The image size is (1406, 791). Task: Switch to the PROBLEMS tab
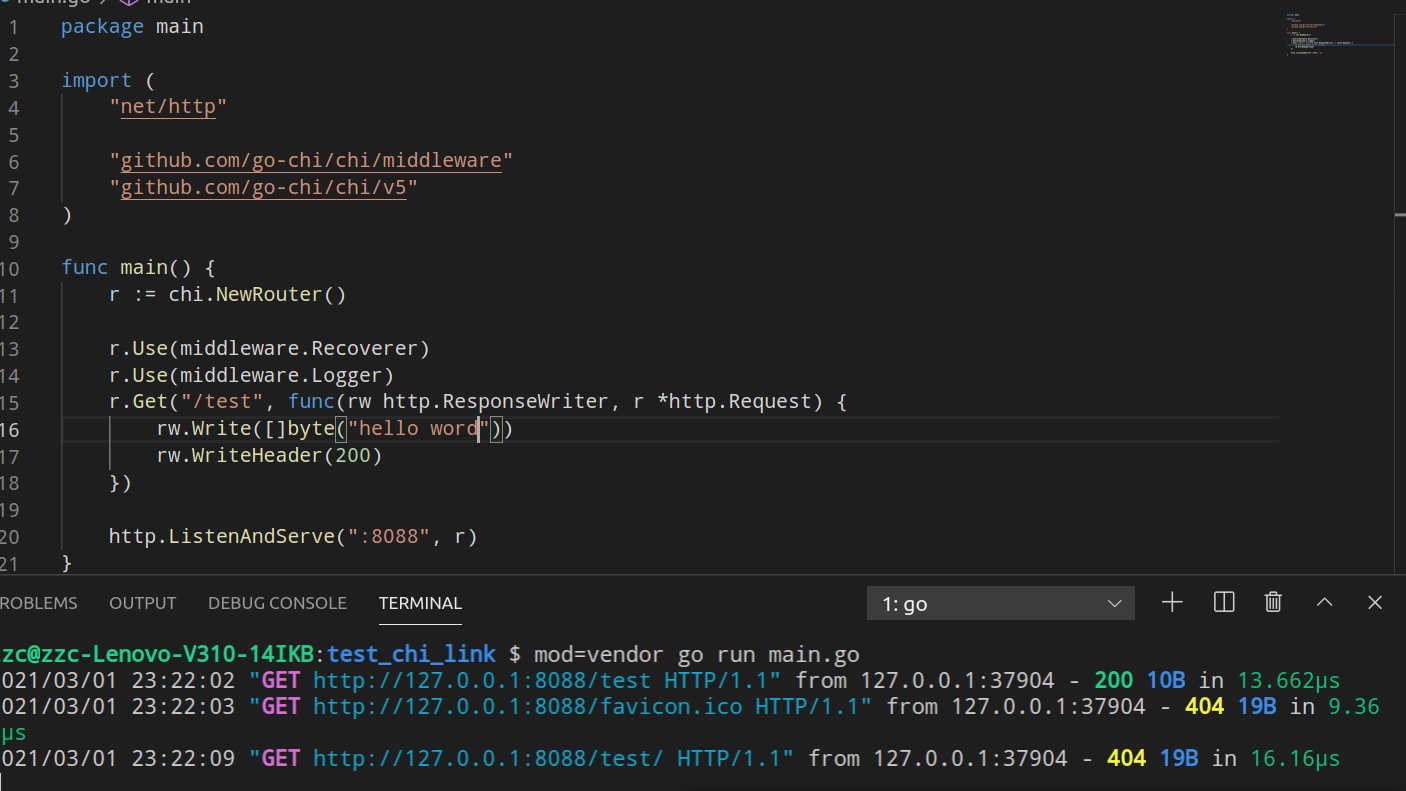38,603
